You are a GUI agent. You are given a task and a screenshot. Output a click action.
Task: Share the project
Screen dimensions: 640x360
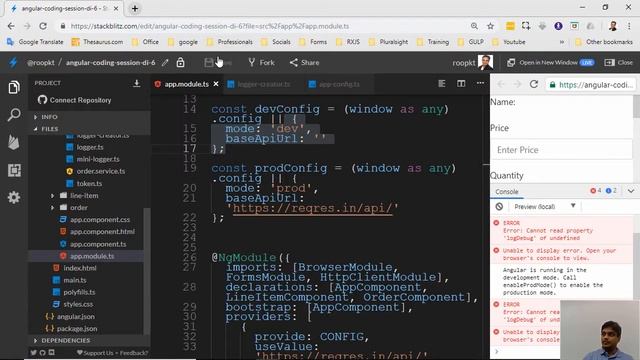tap(304, 62)
